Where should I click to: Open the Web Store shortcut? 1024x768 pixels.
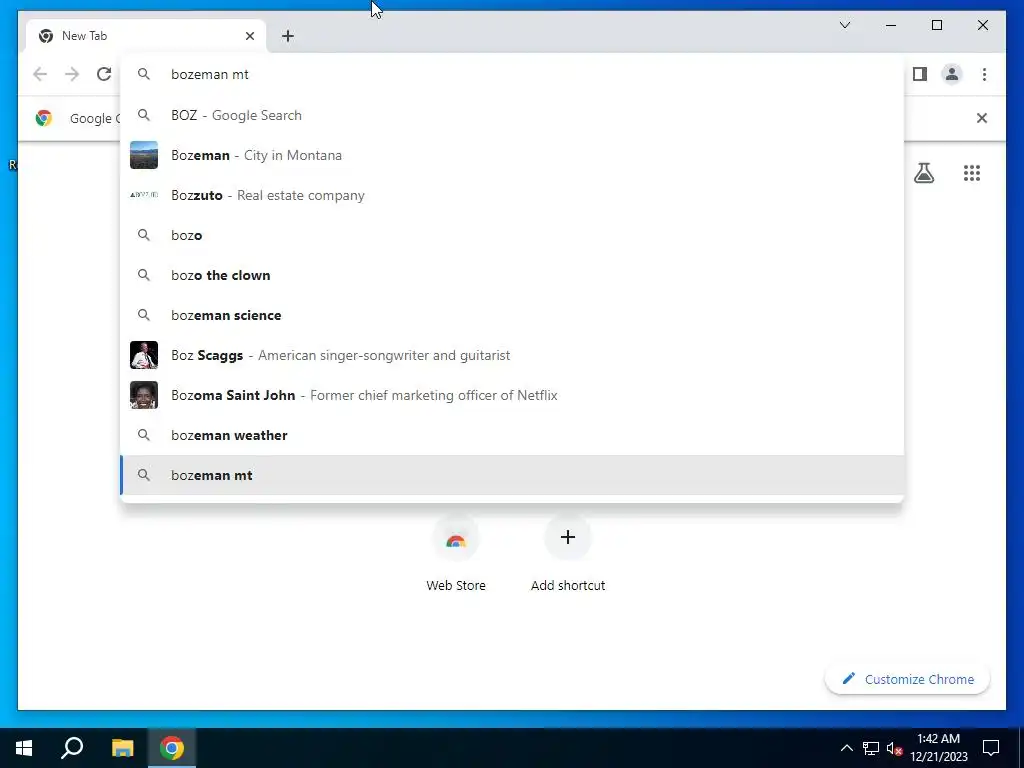click(456, 554)
